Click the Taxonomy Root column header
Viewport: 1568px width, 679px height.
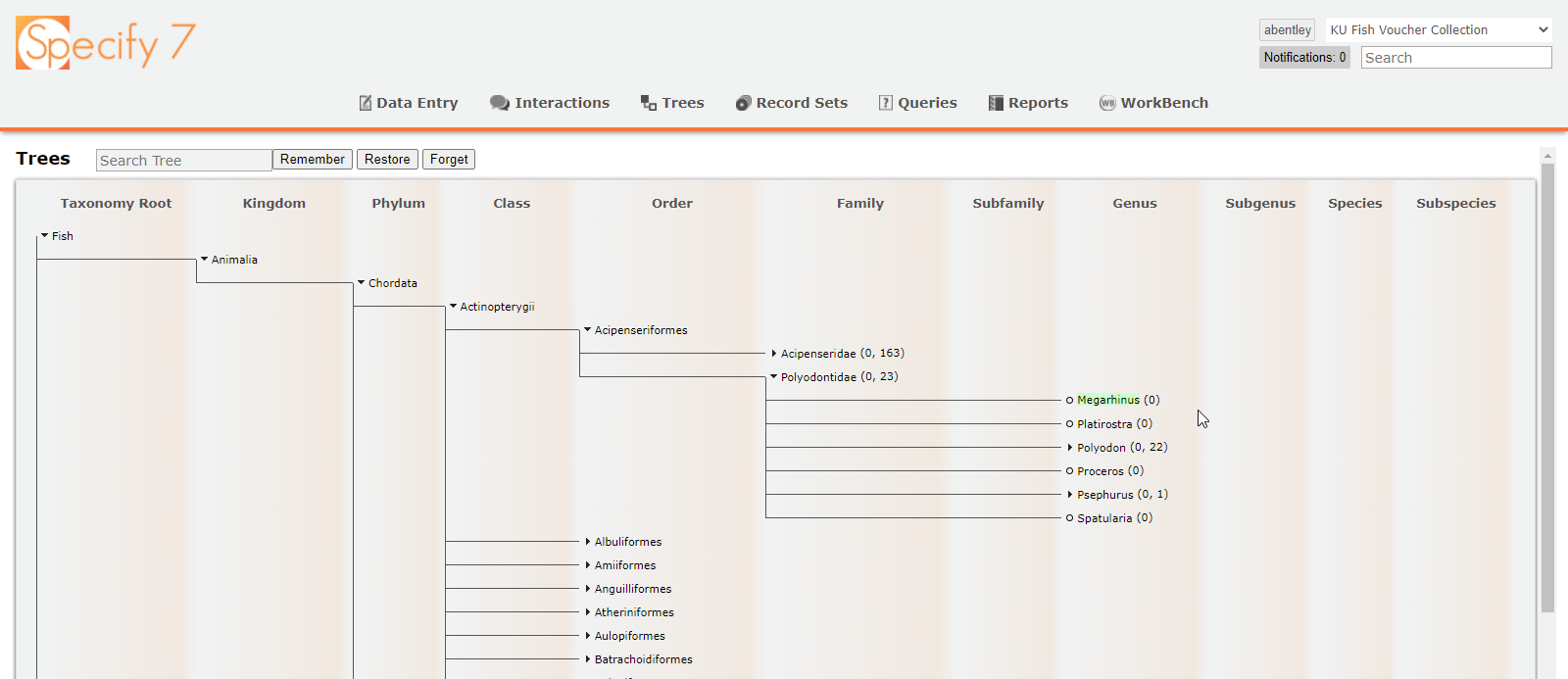pos(116,204)
